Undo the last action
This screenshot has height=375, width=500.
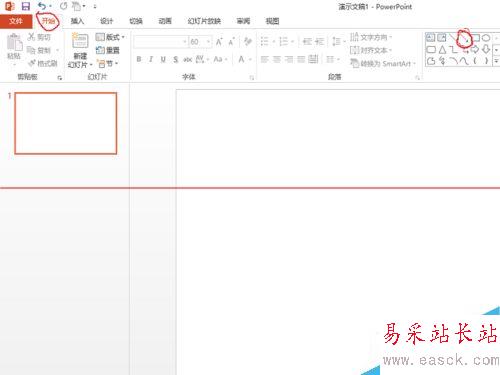point(42,6)
